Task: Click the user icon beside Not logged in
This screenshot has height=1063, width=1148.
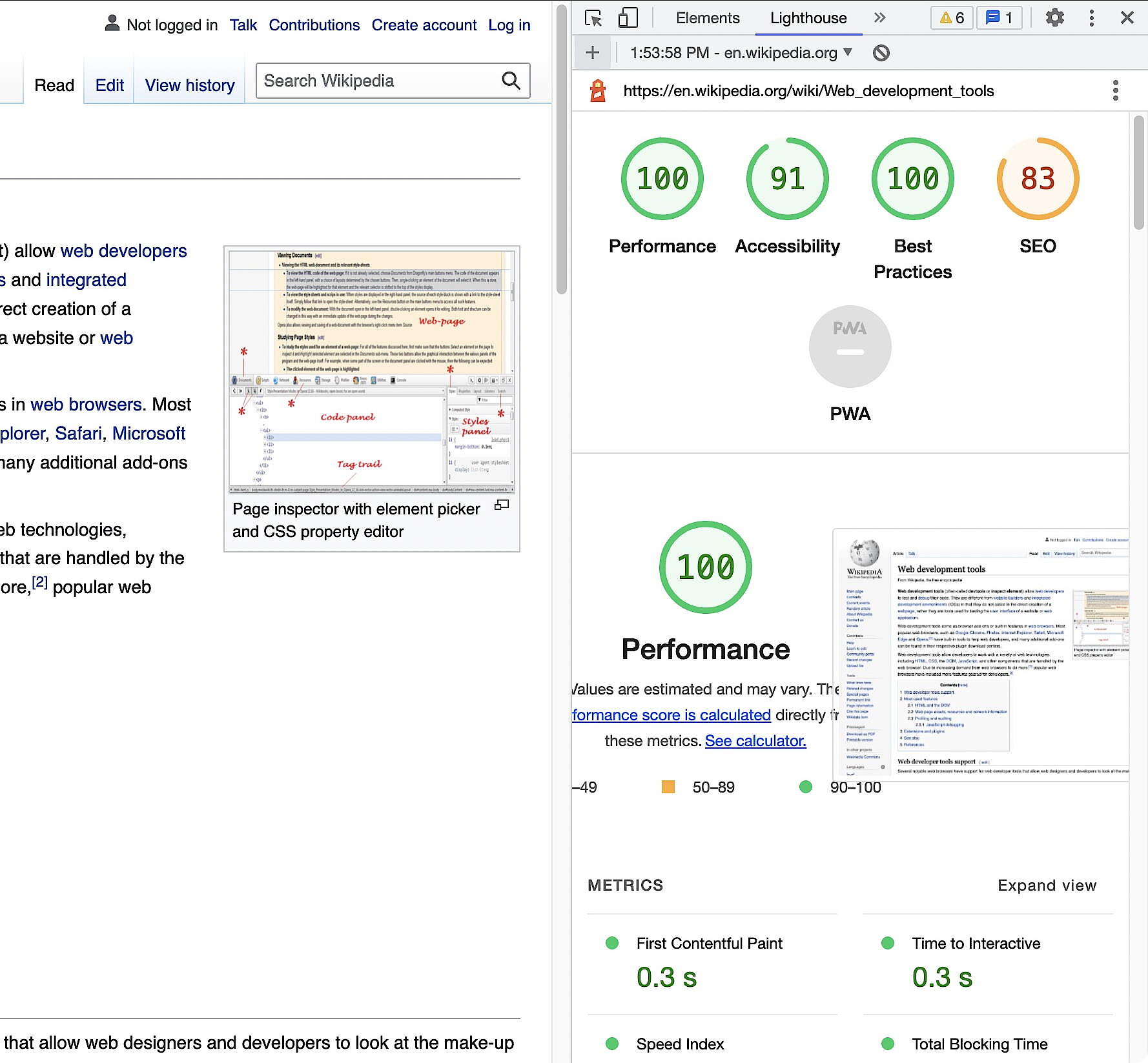Action: (113, 24)
